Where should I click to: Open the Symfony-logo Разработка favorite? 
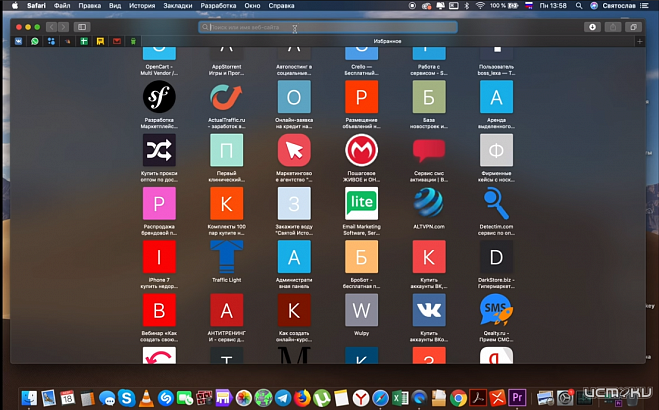click(x=159, y=97)
